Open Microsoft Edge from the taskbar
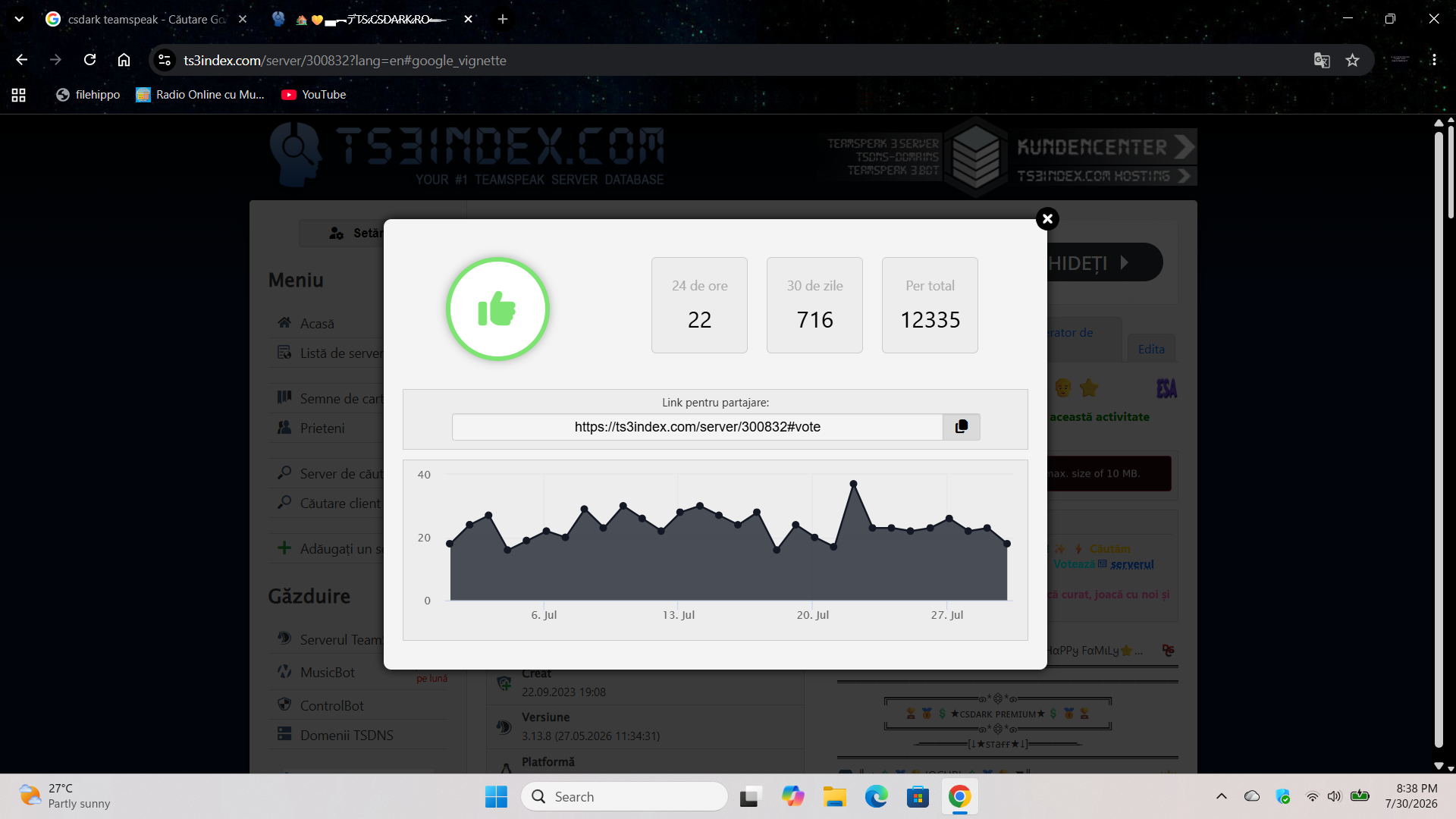This screenshot has width=1456, height=819. pos(877,797)
